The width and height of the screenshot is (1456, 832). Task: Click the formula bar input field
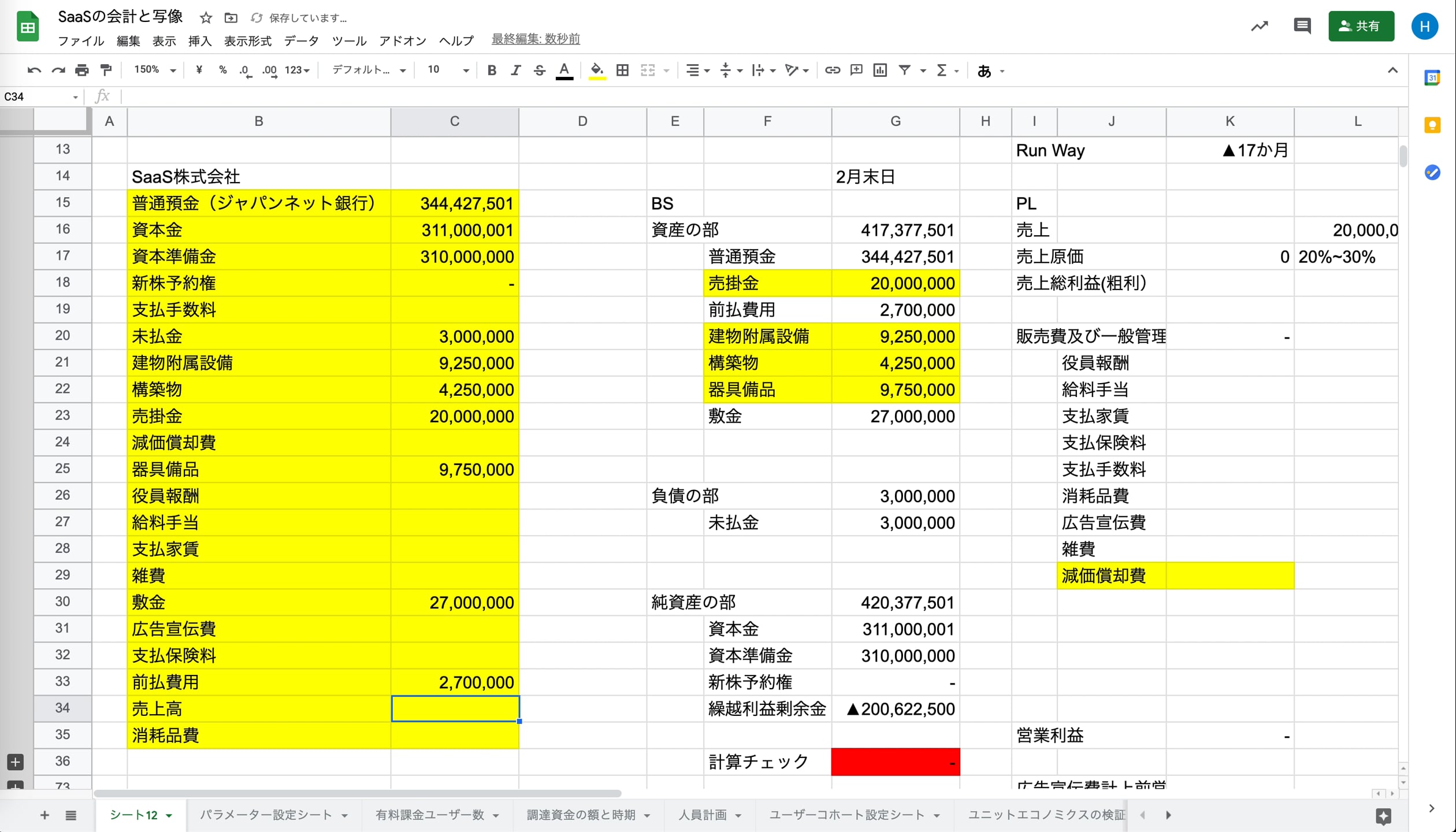click(751, 96)
